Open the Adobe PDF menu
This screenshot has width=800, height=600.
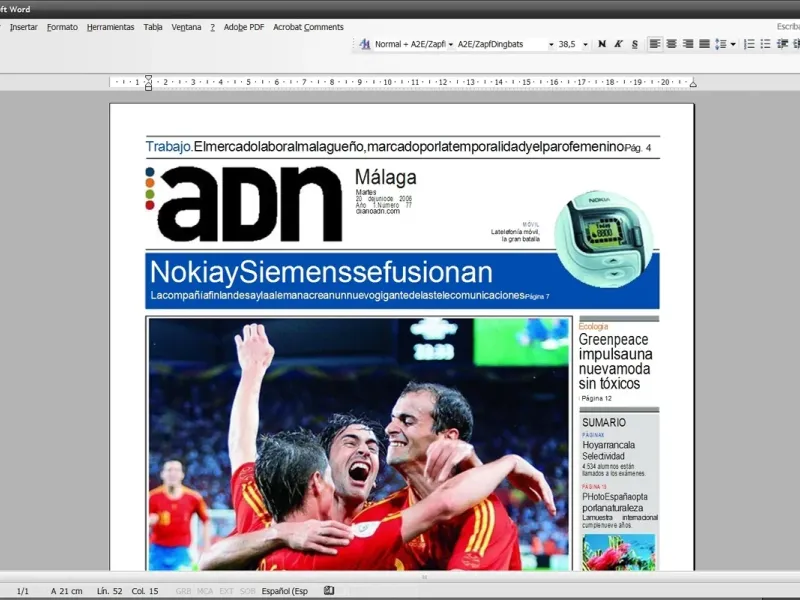pyautogui.click(x=244, y=27)
